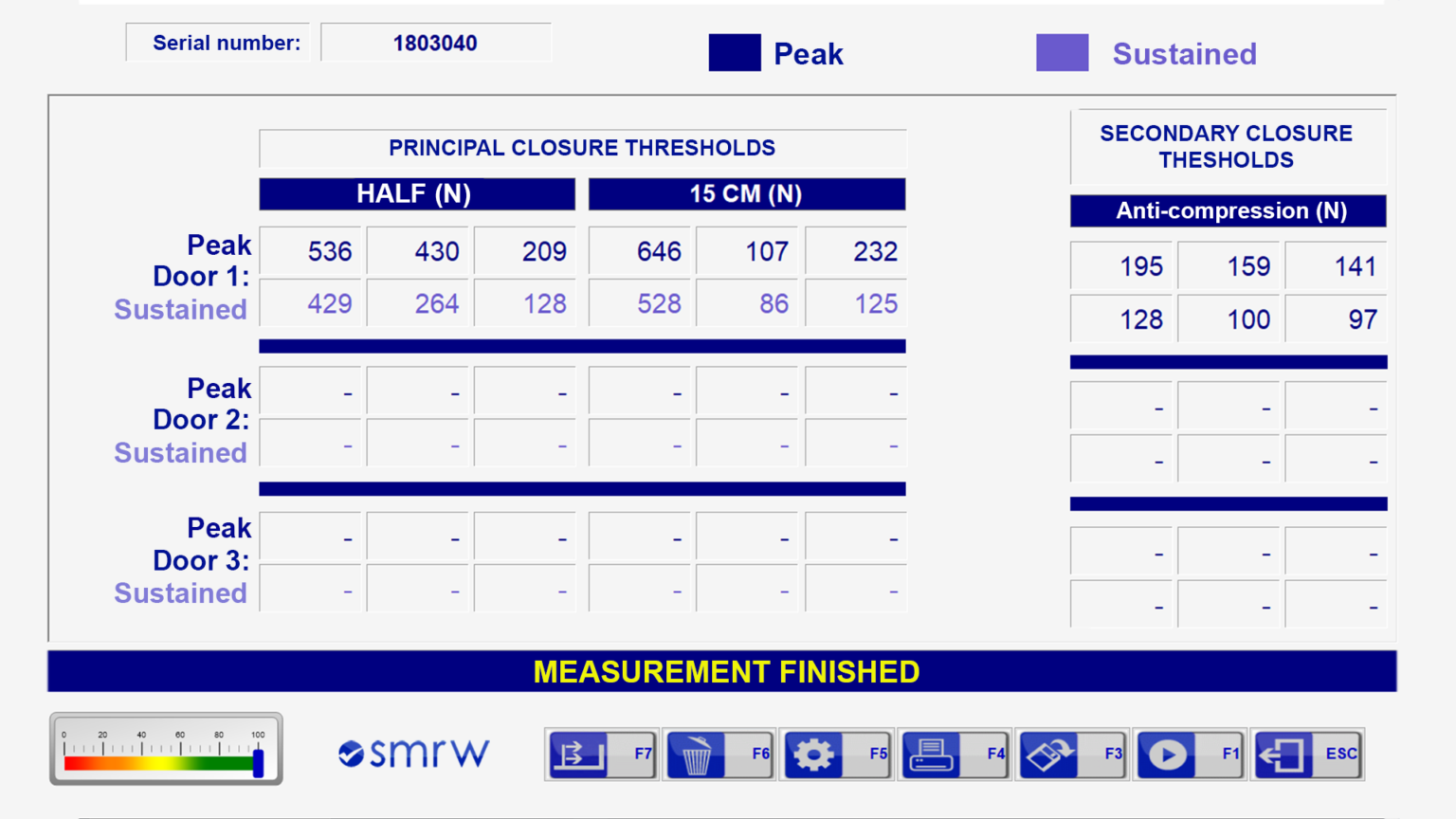1456x819 pixels.
Task: Click the PRINCIPAL CLOSURE THRESHOLDS title
Action: tap(582, 148)
